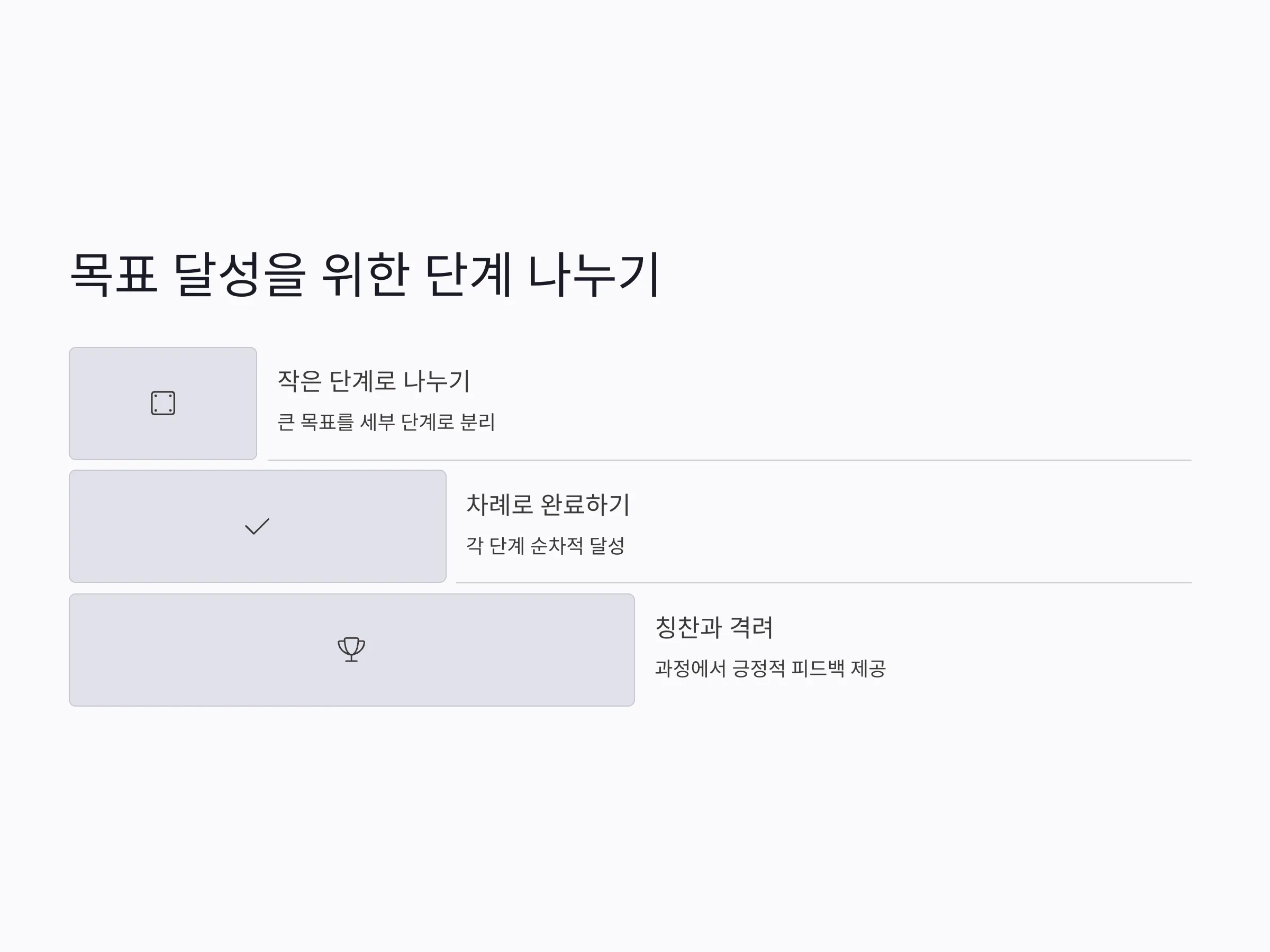Click the word 순차적 in the second description
The image size is (1270, 952).
click(x=556, y=545)
